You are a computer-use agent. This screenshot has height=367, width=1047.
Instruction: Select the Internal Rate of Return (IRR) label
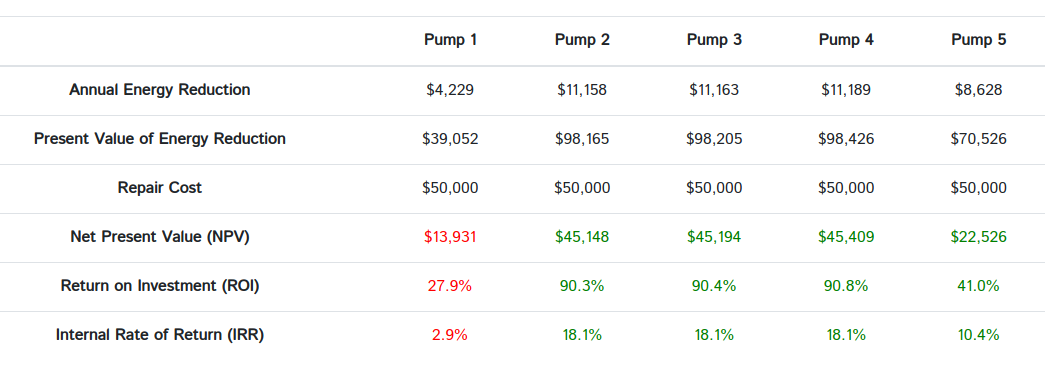160,335
